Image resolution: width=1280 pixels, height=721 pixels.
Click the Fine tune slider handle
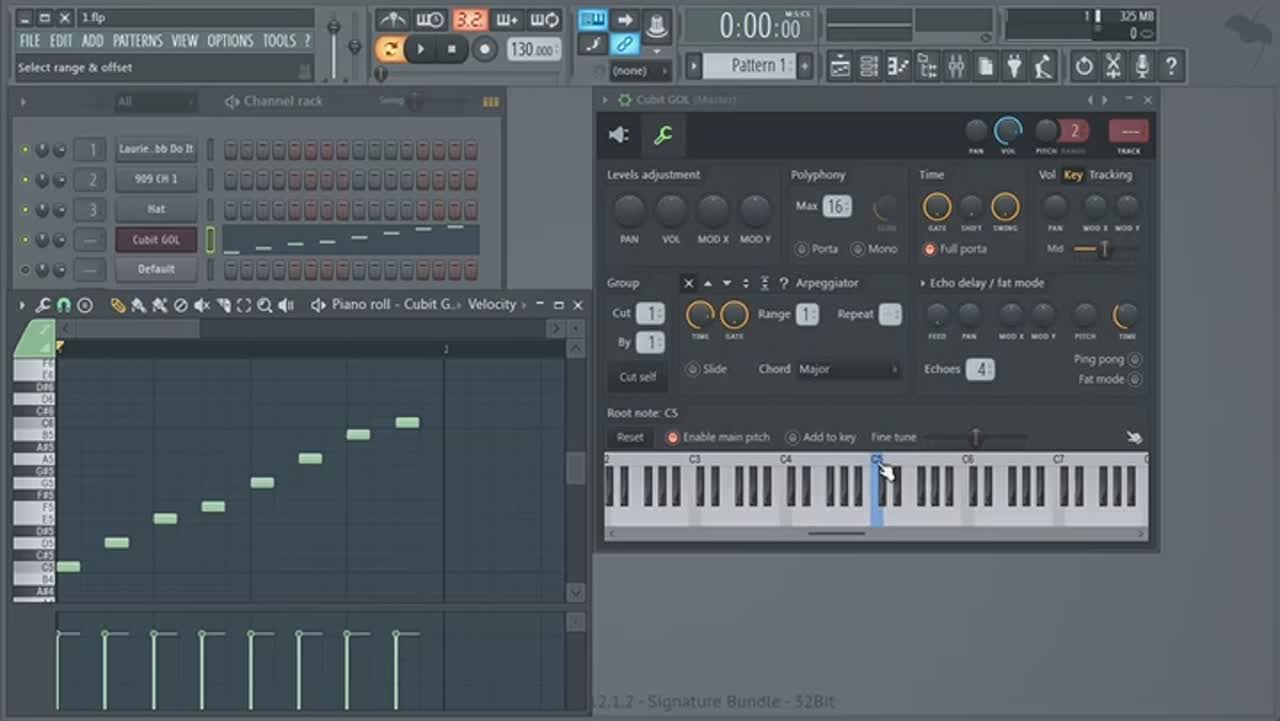click(x=975, y=438)
